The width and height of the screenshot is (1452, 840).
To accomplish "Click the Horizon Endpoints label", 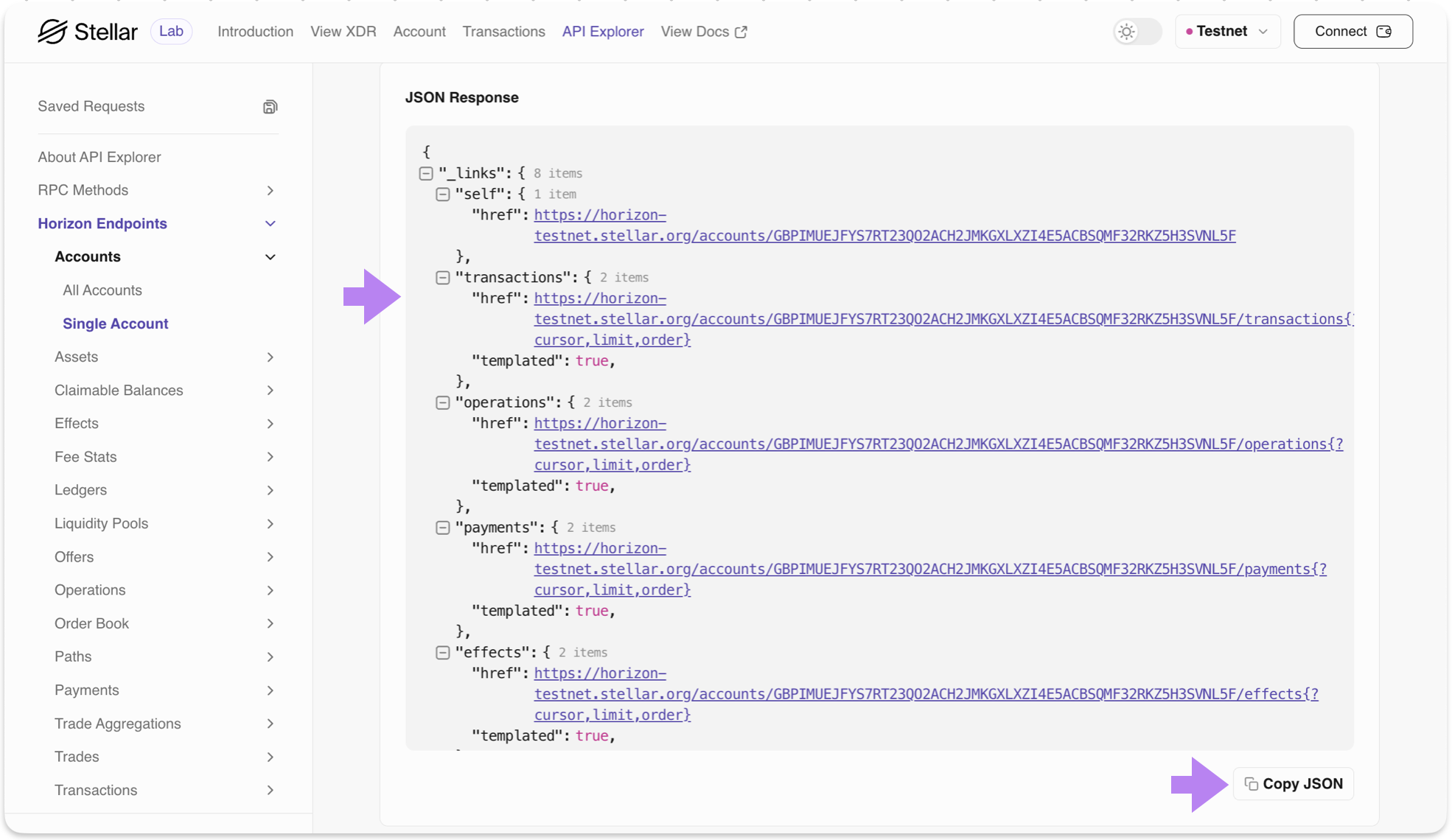I will tap(102, 224).
